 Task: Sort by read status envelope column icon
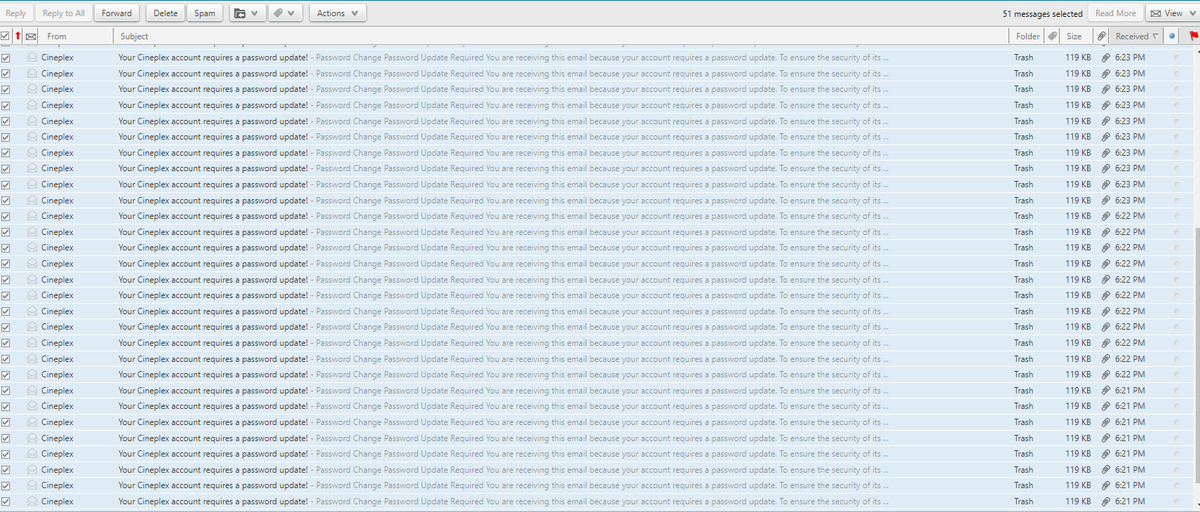click(x=31, y=36)
